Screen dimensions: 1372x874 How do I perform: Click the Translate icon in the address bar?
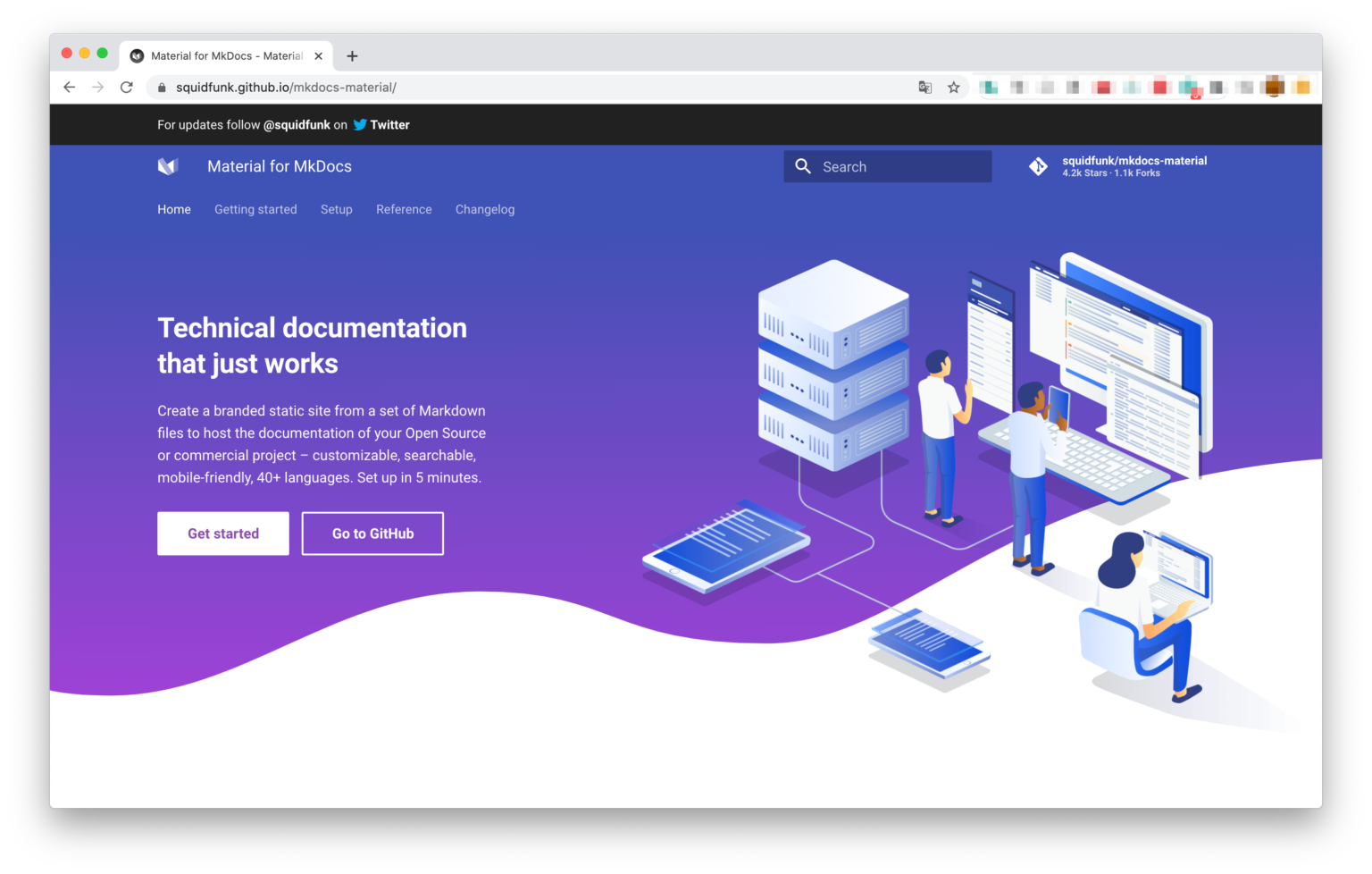[x=924, y=87]
